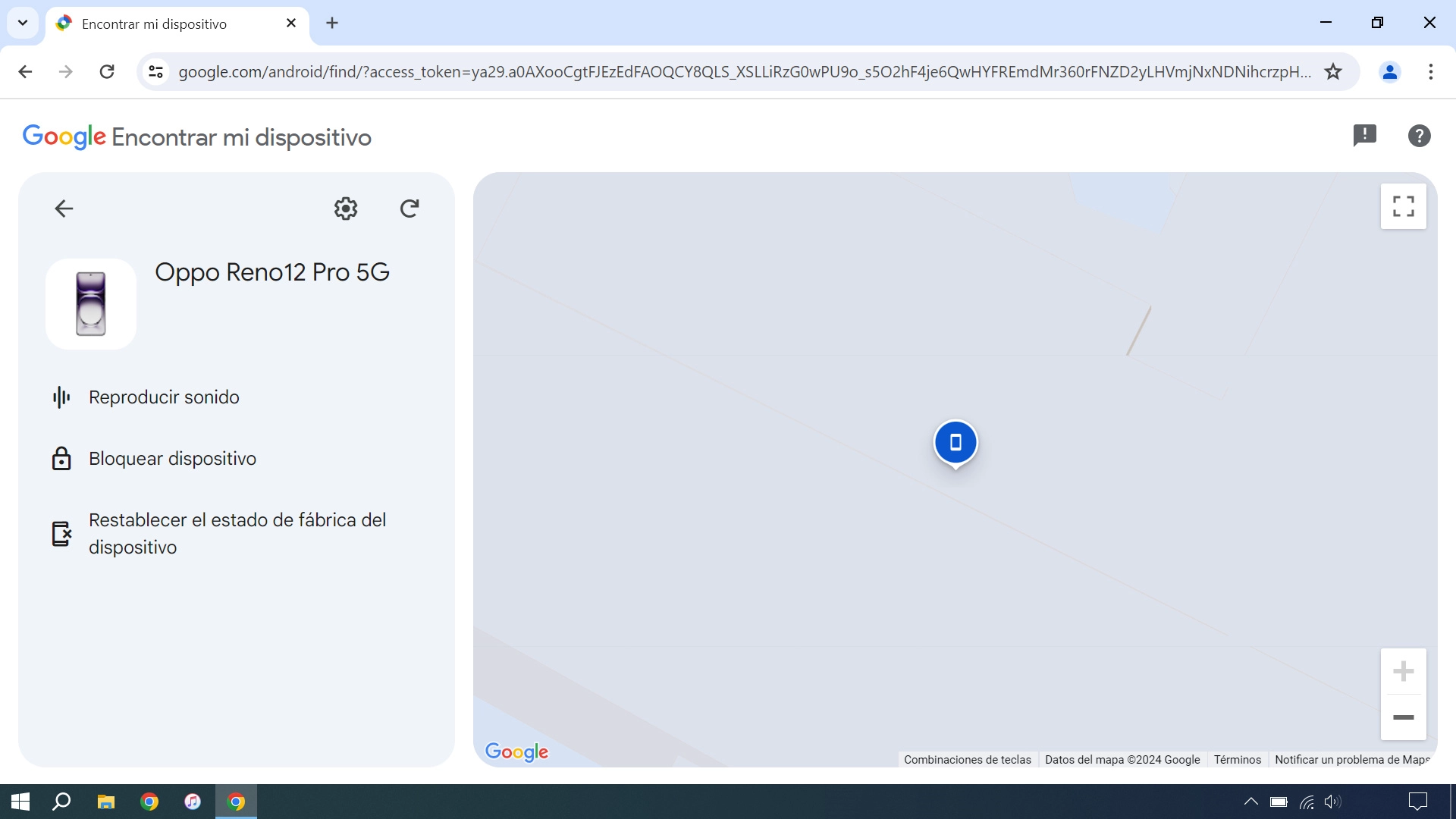The height and width of the screenshot is (819, 1456).
Task: Click the Oppo Reno12 Pro thumbnail image
Action: 91,304
